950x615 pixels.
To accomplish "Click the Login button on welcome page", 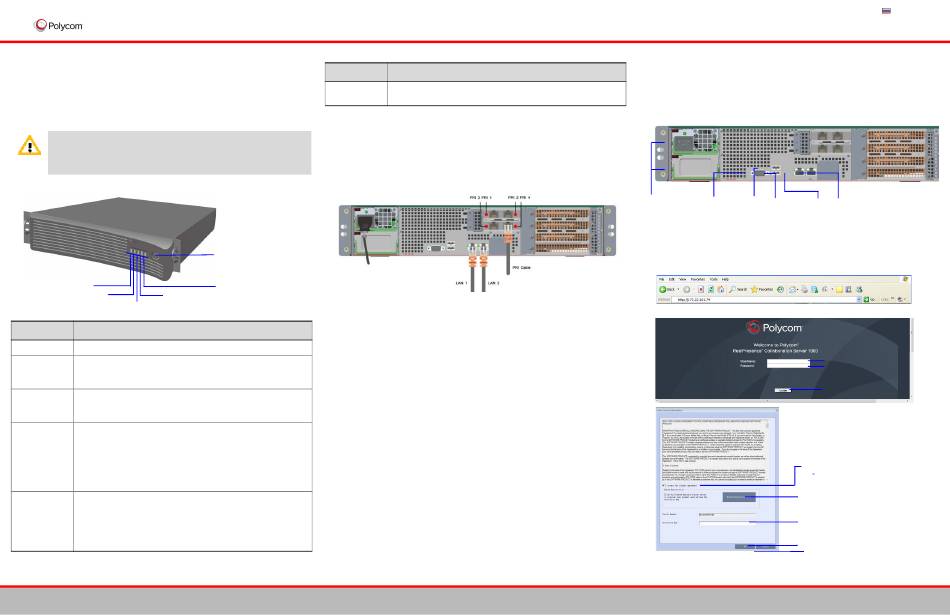I will pos(782,389).
